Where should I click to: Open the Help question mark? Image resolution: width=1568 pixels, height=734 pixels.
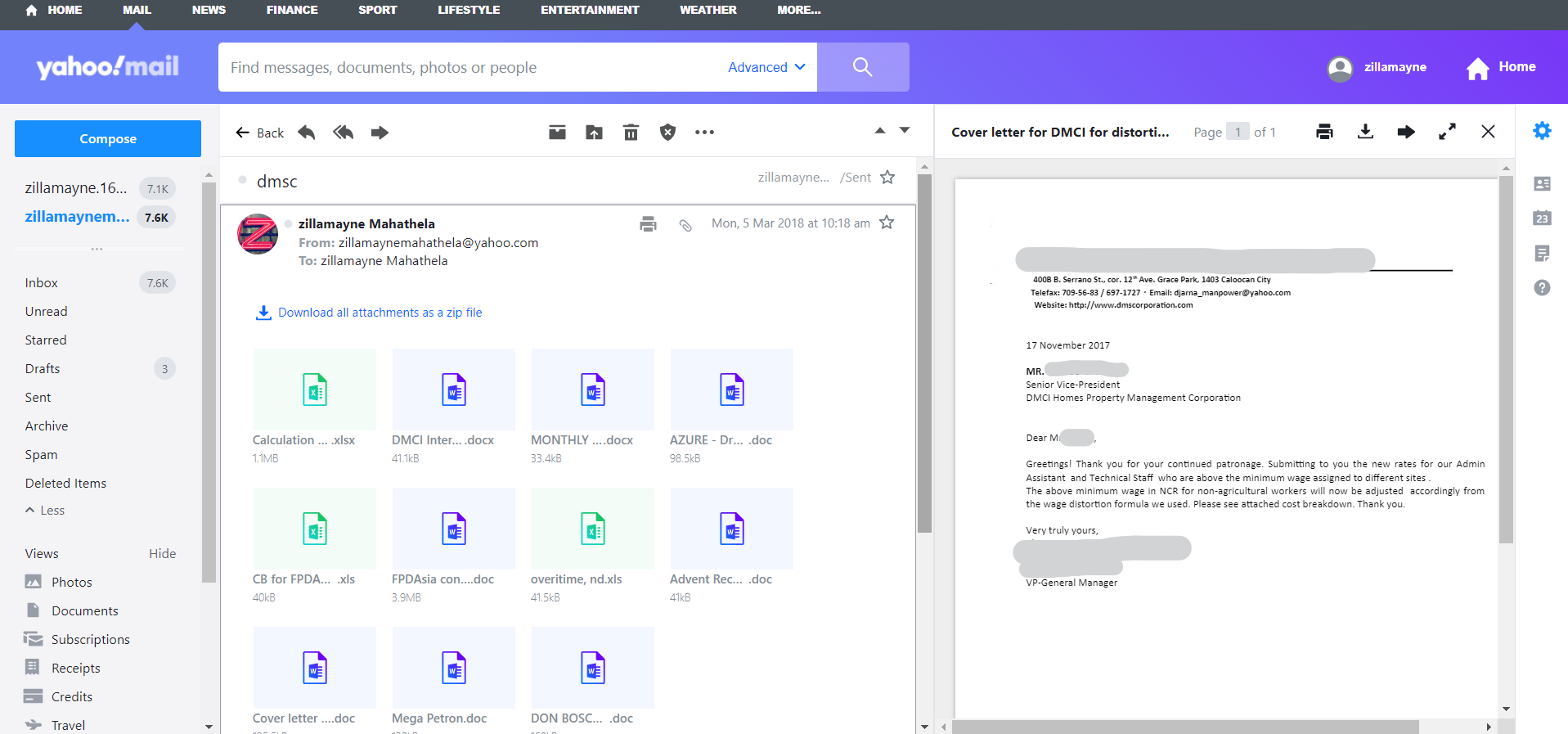(1542, 288)
